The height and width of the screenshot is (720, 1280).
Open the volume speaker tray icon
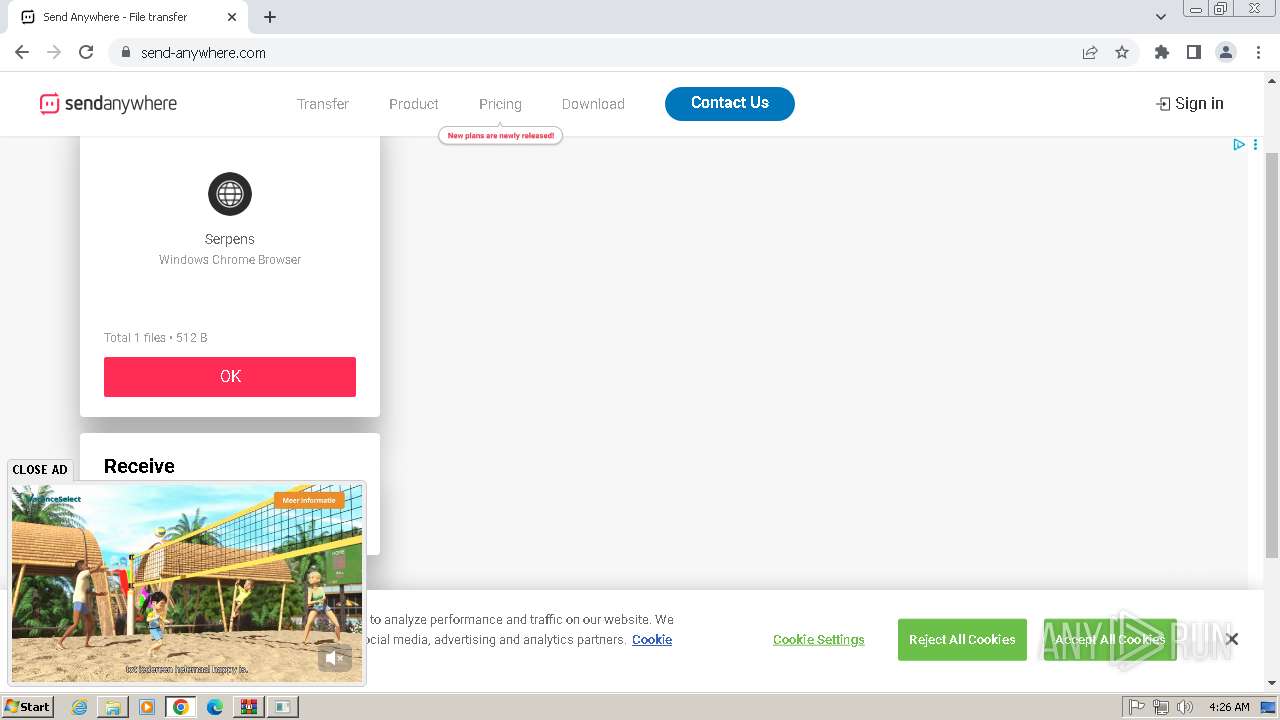tap(1185, 707)
